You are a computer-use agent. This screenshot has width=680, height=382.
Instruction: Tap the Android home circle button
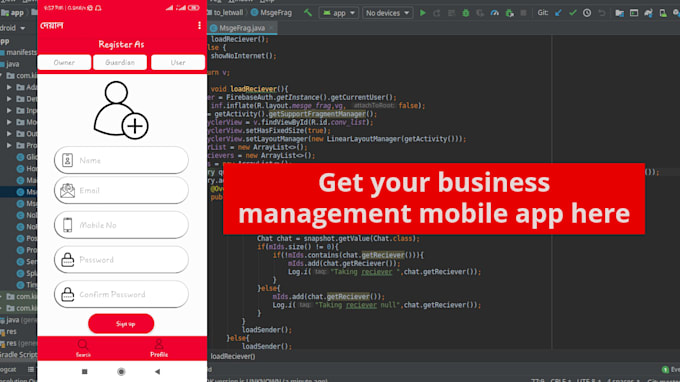121,372
